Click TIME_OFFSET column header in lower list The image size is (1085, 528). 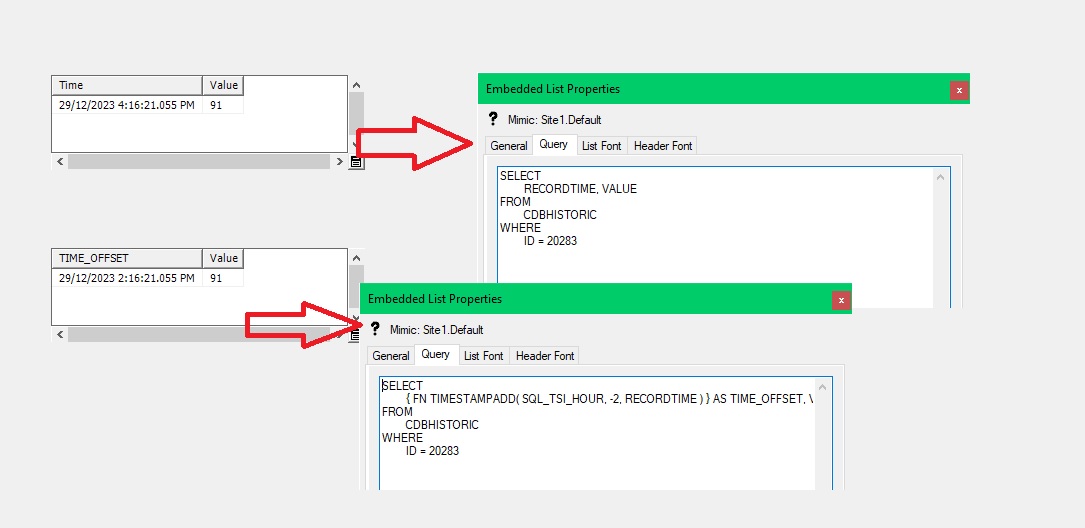pos(127,258)
